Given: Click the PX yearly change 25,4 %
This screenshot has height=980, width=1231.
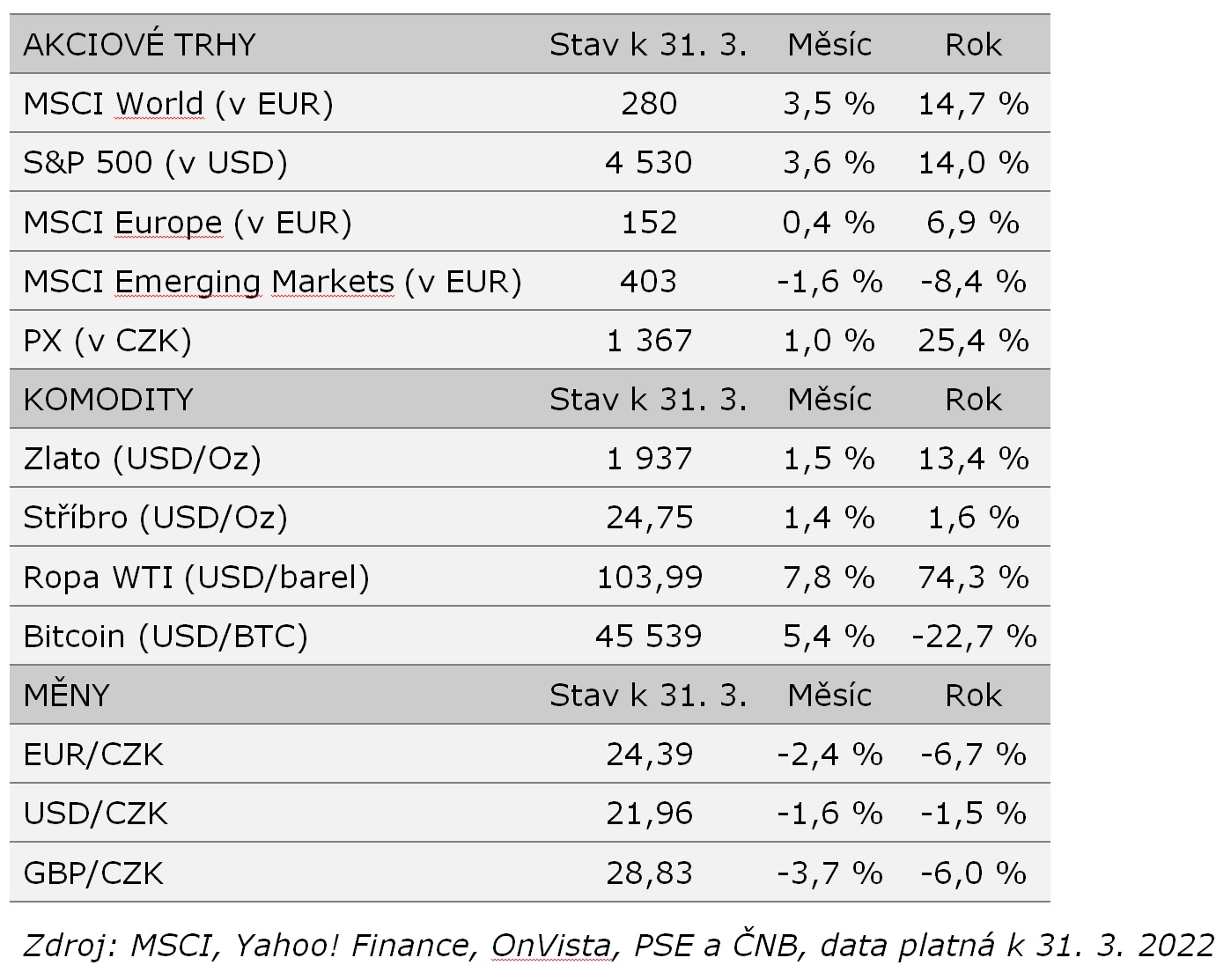Looking at the screenshot, I should (x=973, y=341).
